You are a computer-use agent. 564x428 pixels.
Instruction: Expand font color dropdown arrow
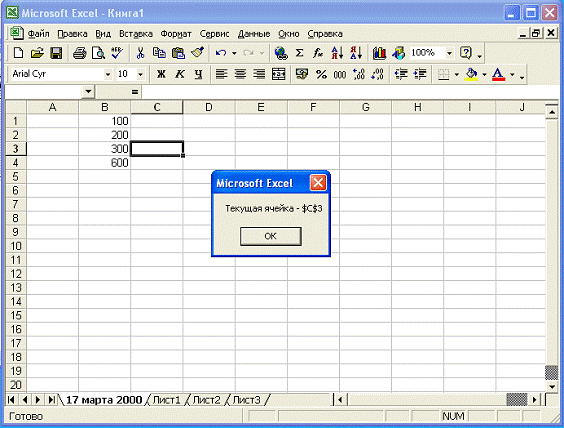(512, 74)
